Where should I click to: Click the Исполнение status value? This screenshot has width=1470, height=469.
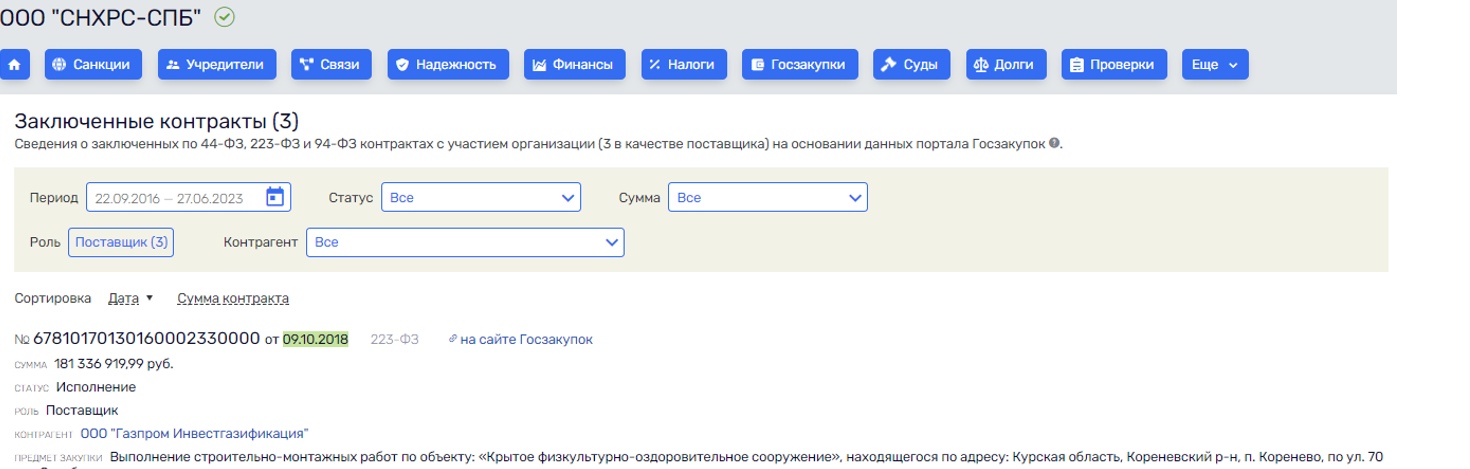(96, 387)
